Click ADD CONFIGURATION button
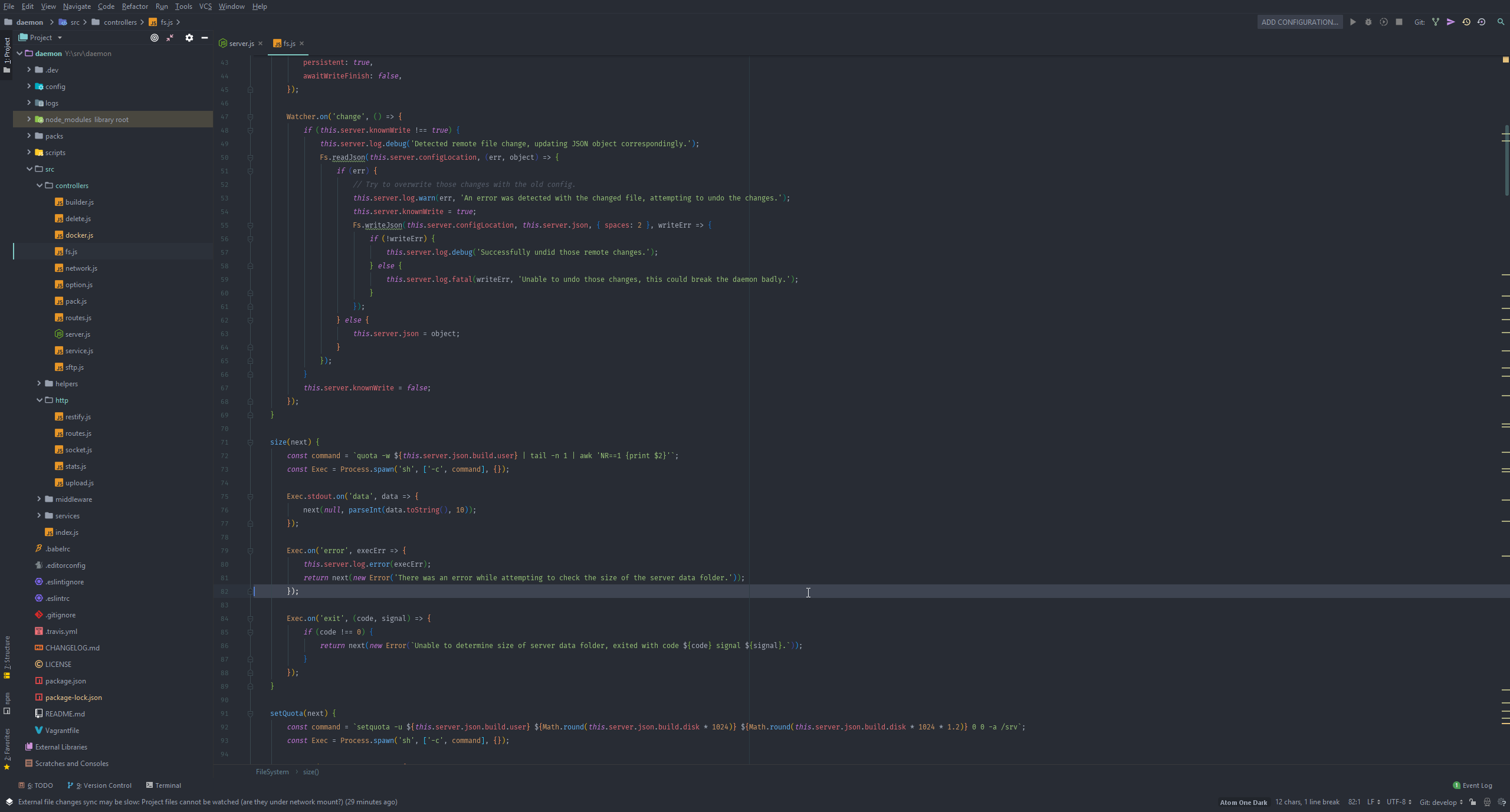 [x=1299, y=22]
